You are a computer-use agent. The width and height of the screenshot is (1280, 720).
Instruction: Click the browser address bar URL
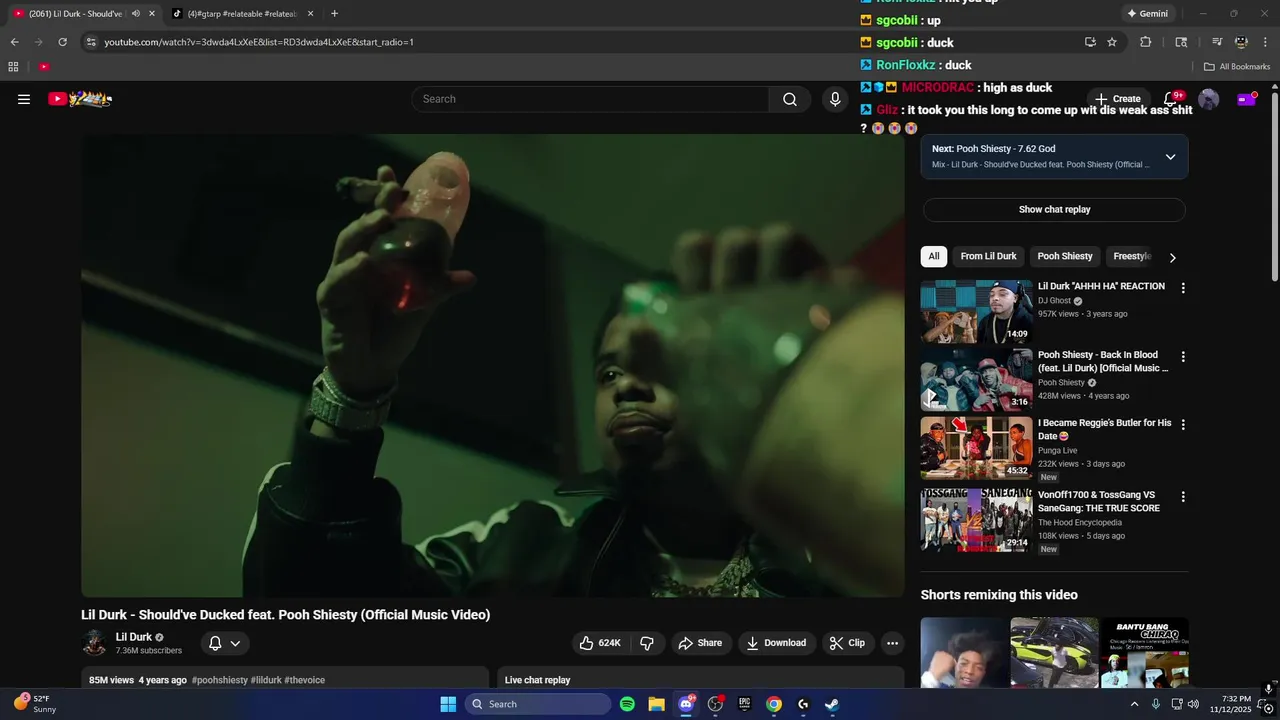point(258,42)
